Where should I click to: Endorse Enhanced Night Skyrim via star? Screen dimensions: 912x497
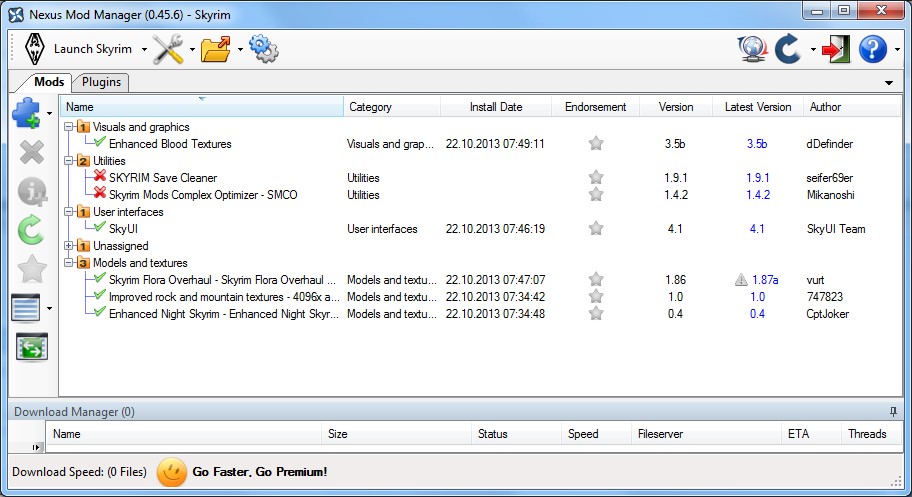tap(596, 313)
